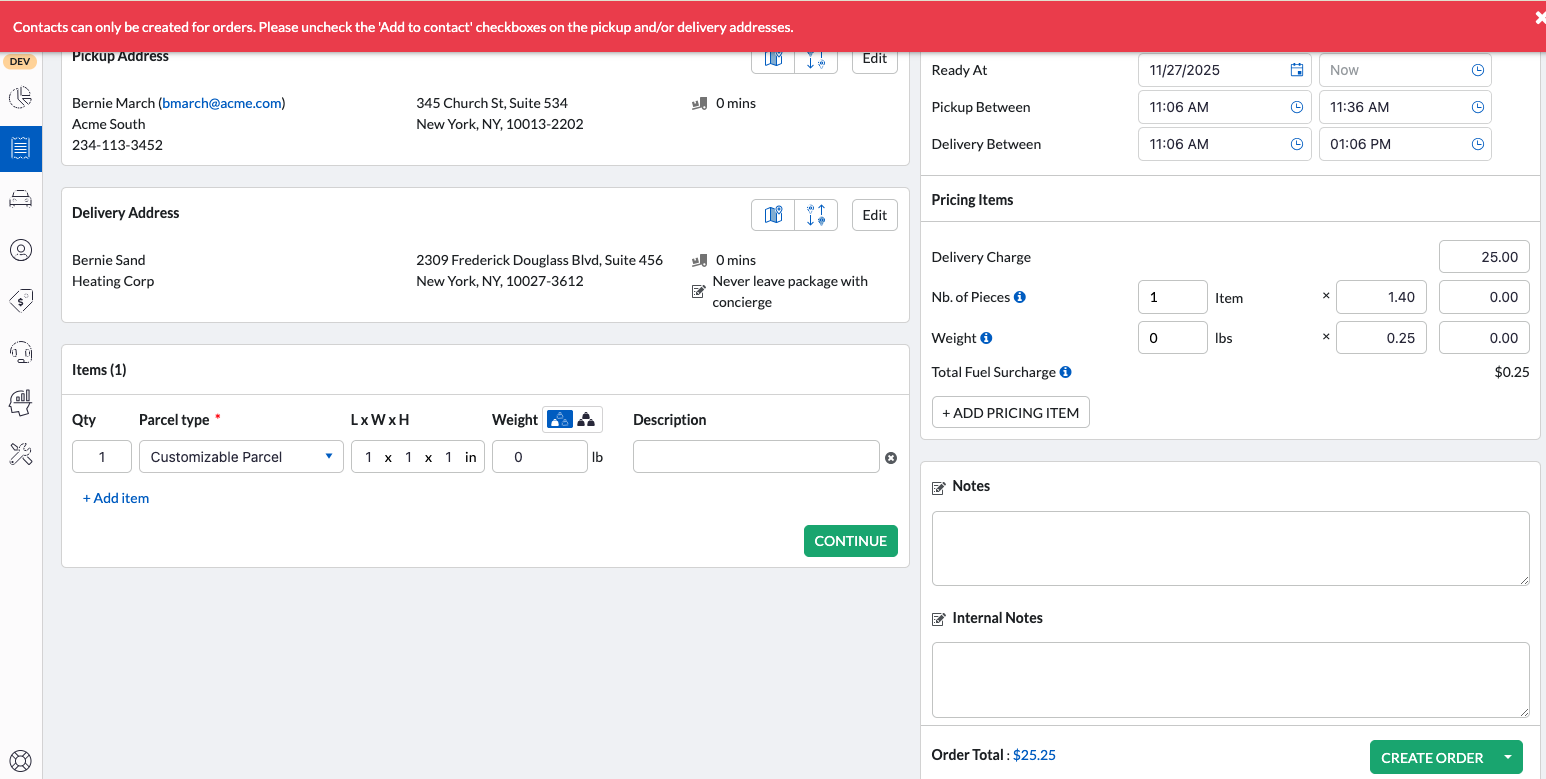The height and width of the screenshot is (779, 1546).
Task: Open time picker for Pickup Between 11:36 AM
Action: [x=1478, y=107]
